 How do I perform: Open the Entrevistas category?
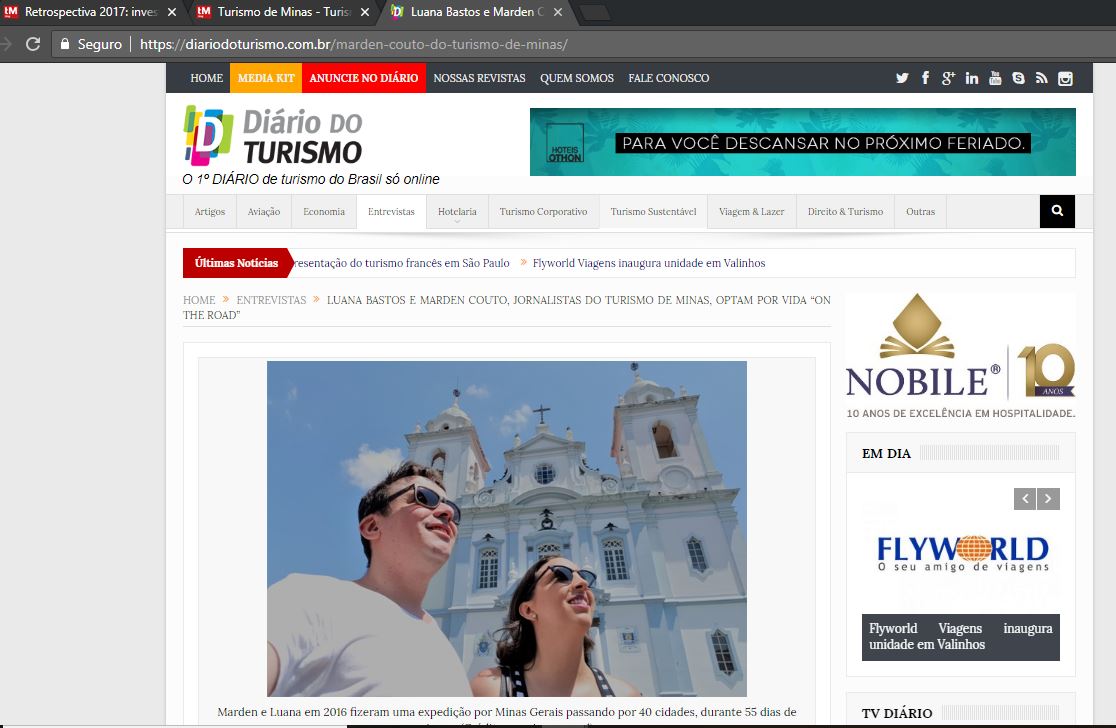(x=391, y=211)
